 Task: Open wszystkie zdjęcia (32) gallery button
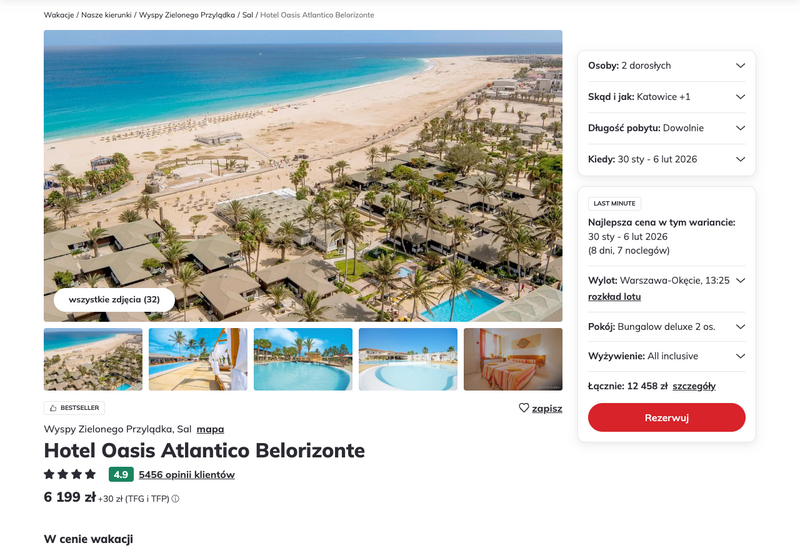tap(114, 299)
